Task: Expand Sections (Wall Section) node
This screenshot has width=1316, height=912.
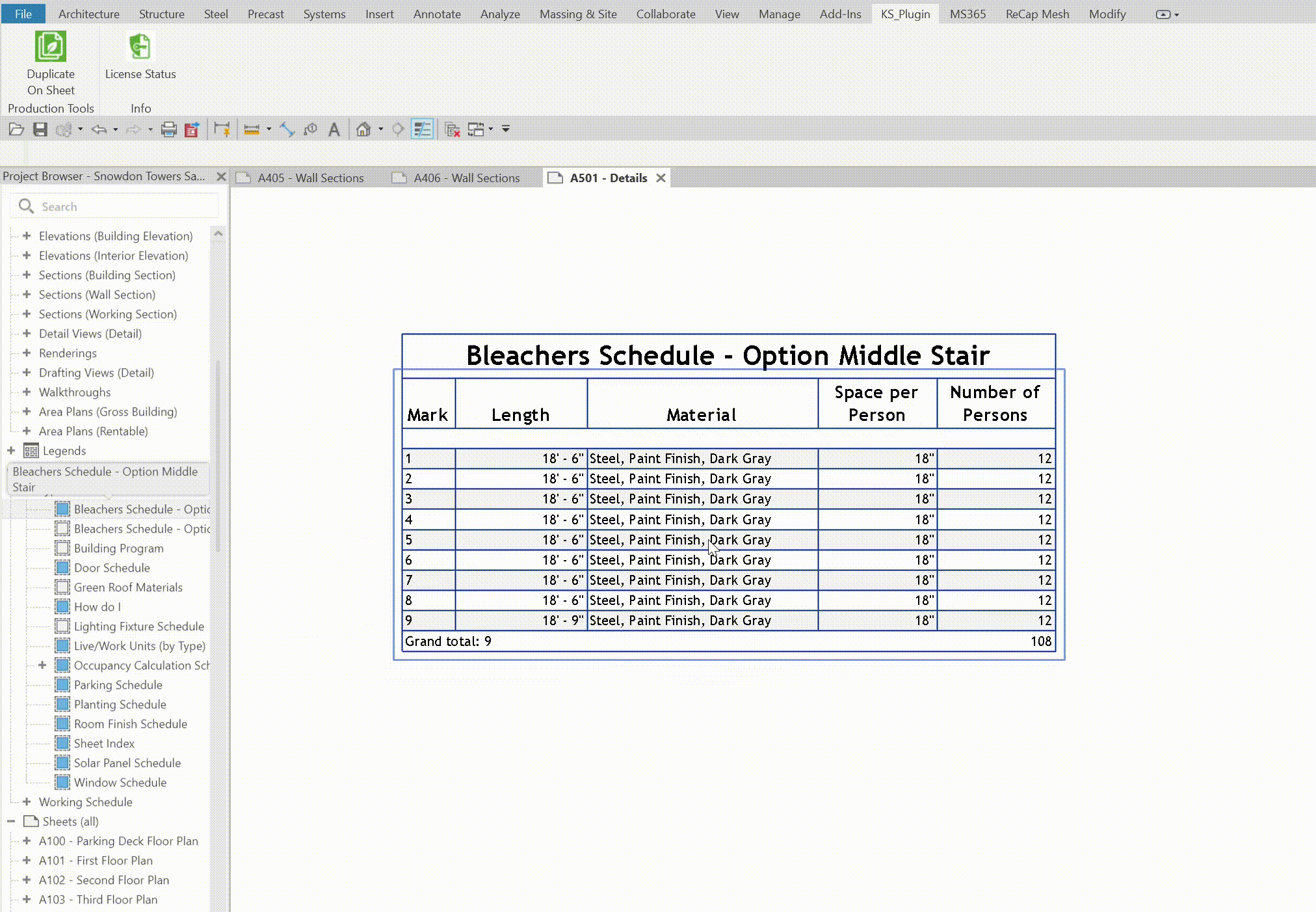Action: click(x=27, y=294)
